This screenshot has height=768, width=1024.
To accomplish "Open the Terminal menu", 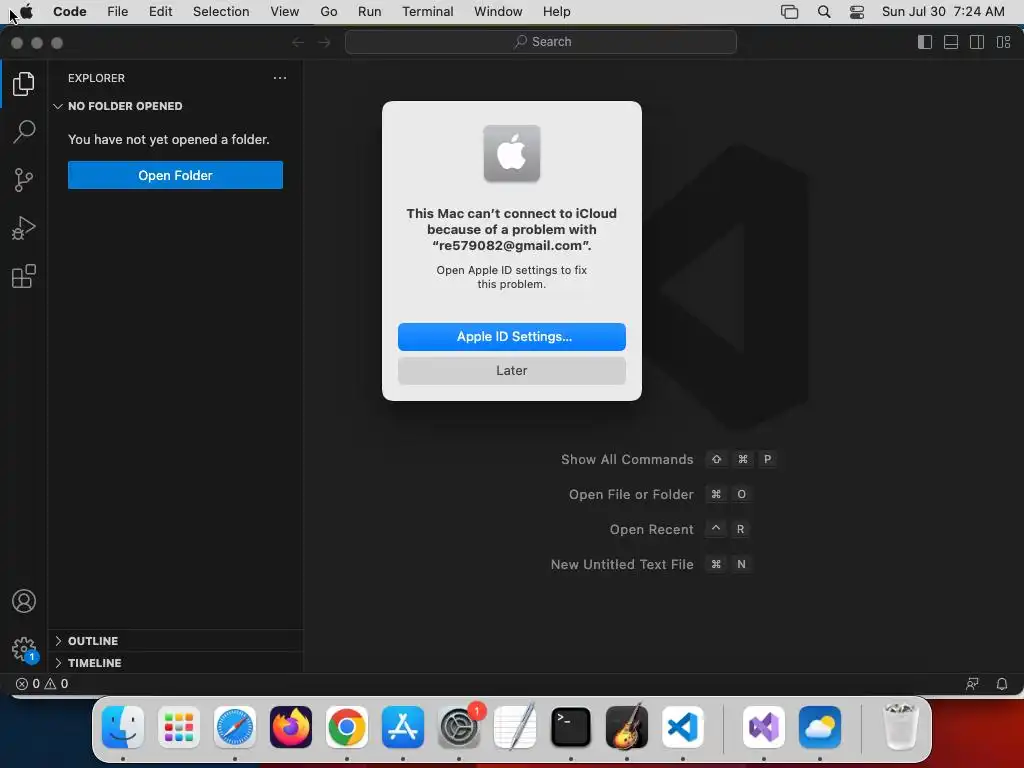I will 428,12.
